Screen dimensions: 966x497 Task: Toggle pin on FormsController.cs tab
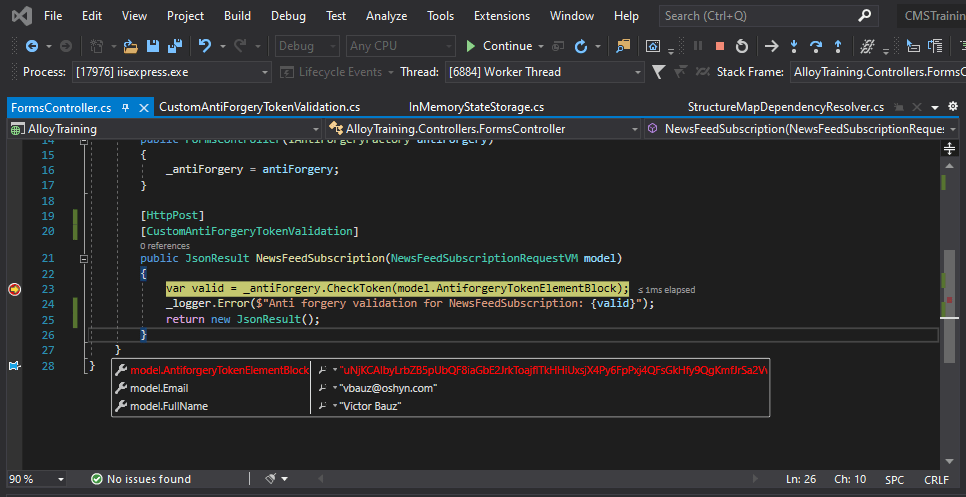[x=126, y=107]
